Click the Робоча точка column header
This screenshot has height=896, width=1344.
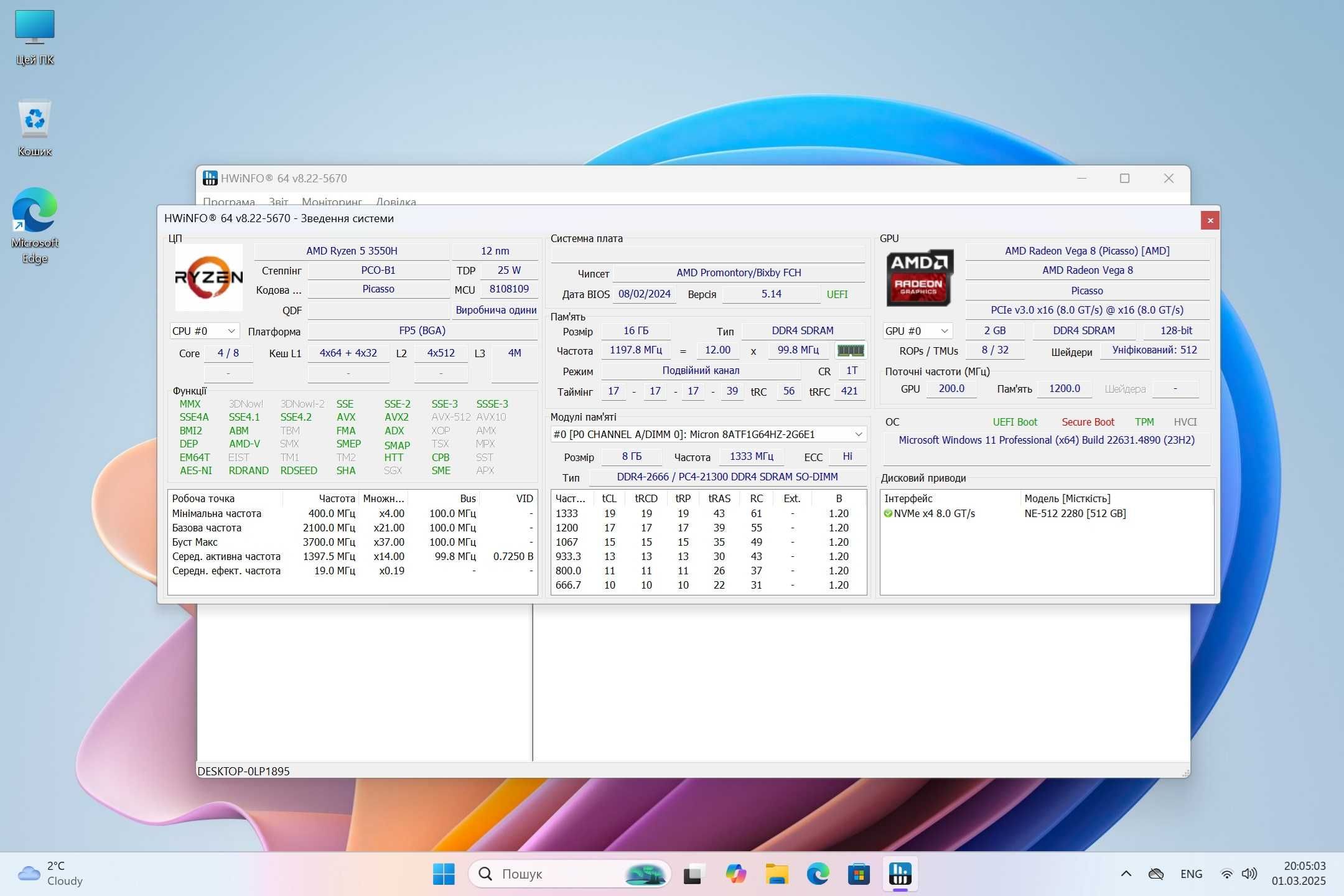coord(225,498)
